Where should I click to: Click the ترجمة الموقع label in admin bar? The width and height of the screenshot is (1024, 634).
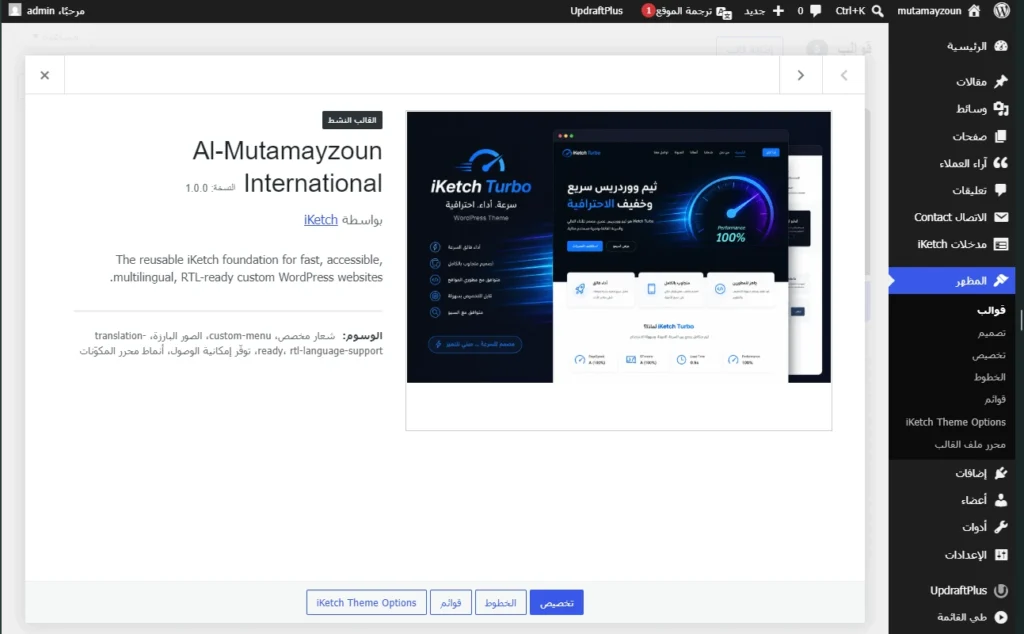[x=684, y=11]
